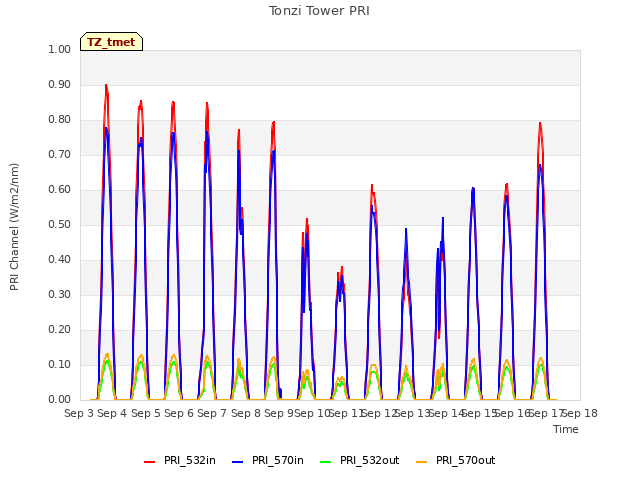Click the Sep 7 x-axis tick label
Viewport: 640px width, 480px height.
click(x=212, y=413)
